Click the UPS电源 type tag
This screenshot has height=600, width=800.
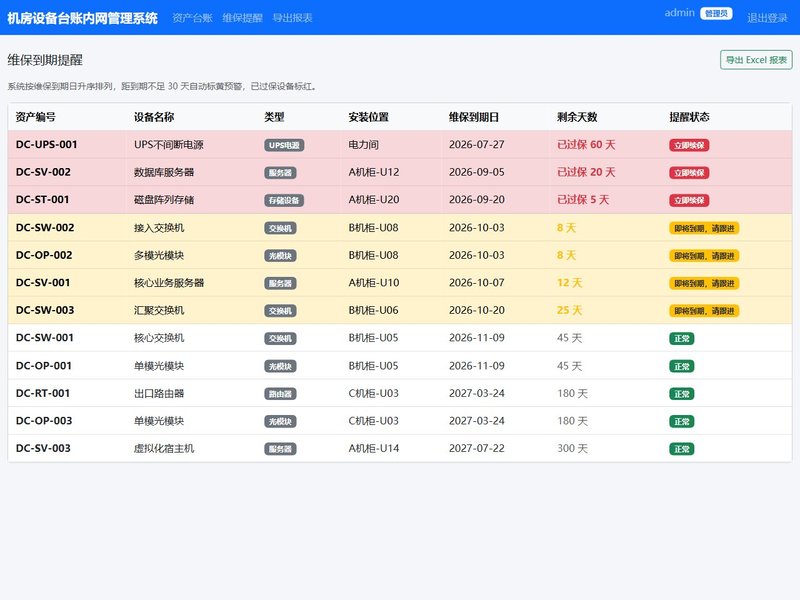(284, 145)
